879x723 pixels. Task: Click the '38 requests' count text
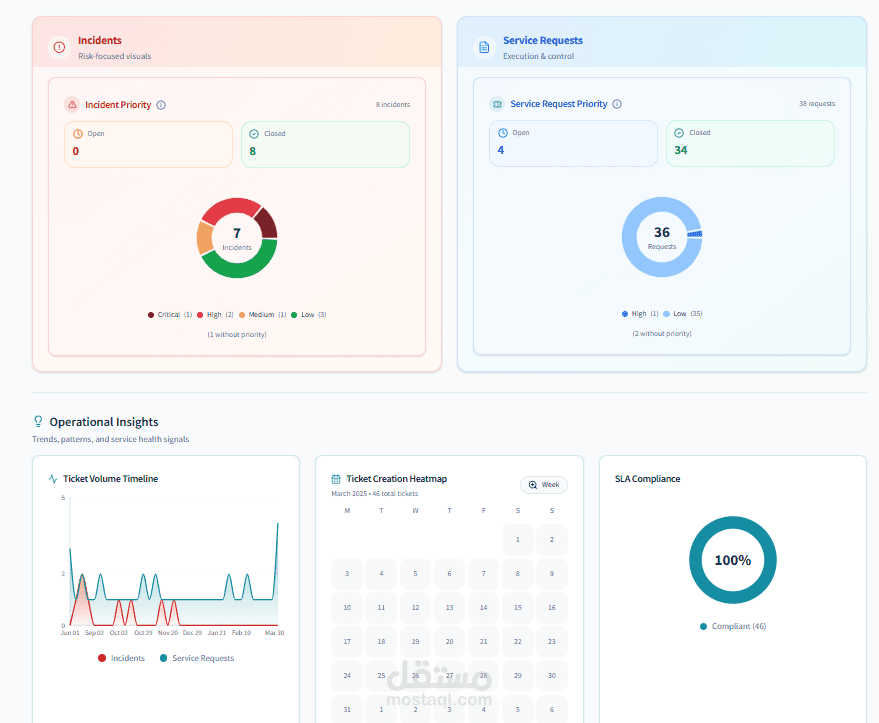coord(817,104)
